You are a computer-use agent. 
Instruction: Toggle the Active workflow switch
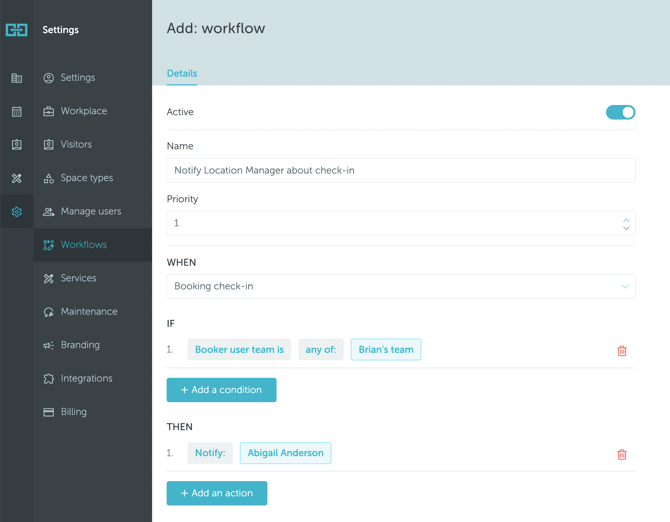tap(620, 112)
